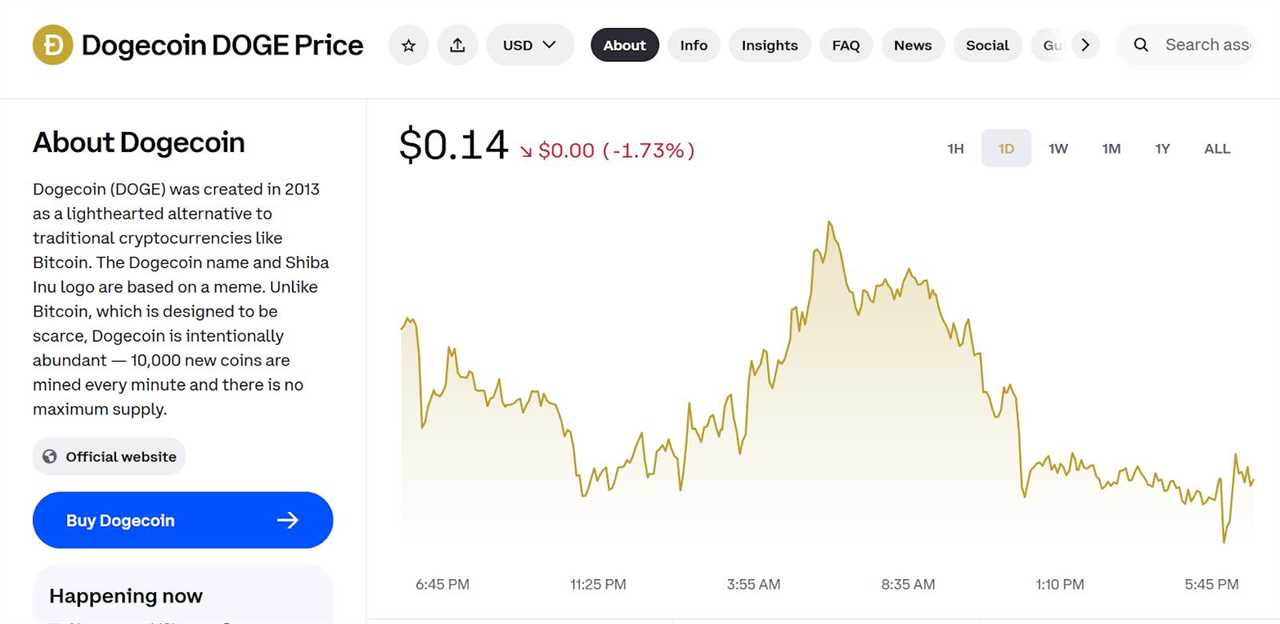The height and width of the screenshot is (624, 1280).
Task: Click the arrow icon inside Buy Dogecoin button
Action: click(288, 520)
